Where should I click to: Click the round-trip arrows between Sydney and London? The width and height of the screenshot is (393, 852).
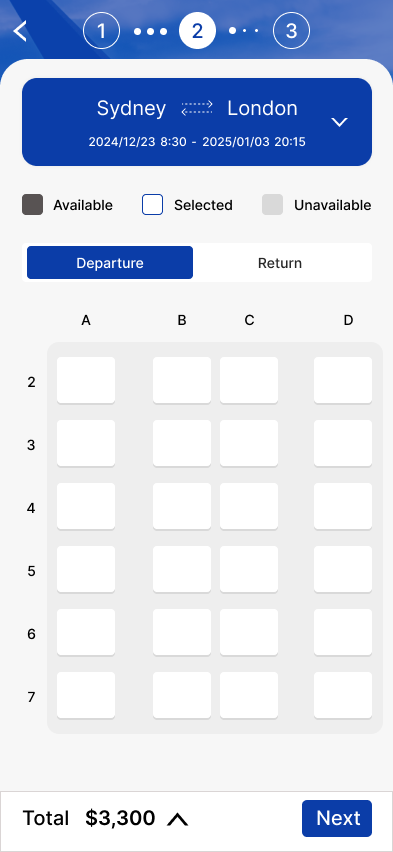pos(197,108)
